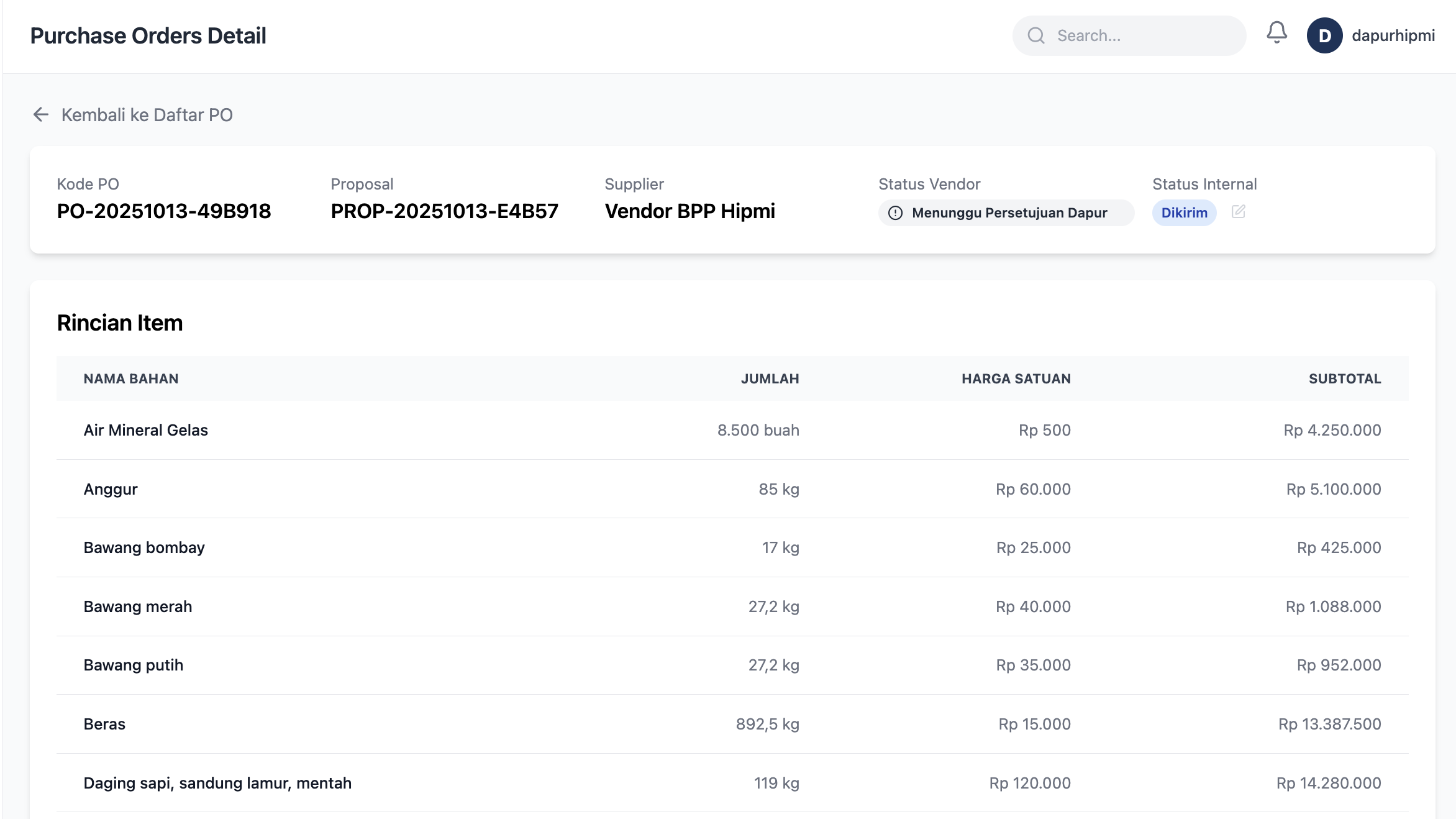
Task: Open Kembali ke Daftar PO link
Action: point(147,115)
